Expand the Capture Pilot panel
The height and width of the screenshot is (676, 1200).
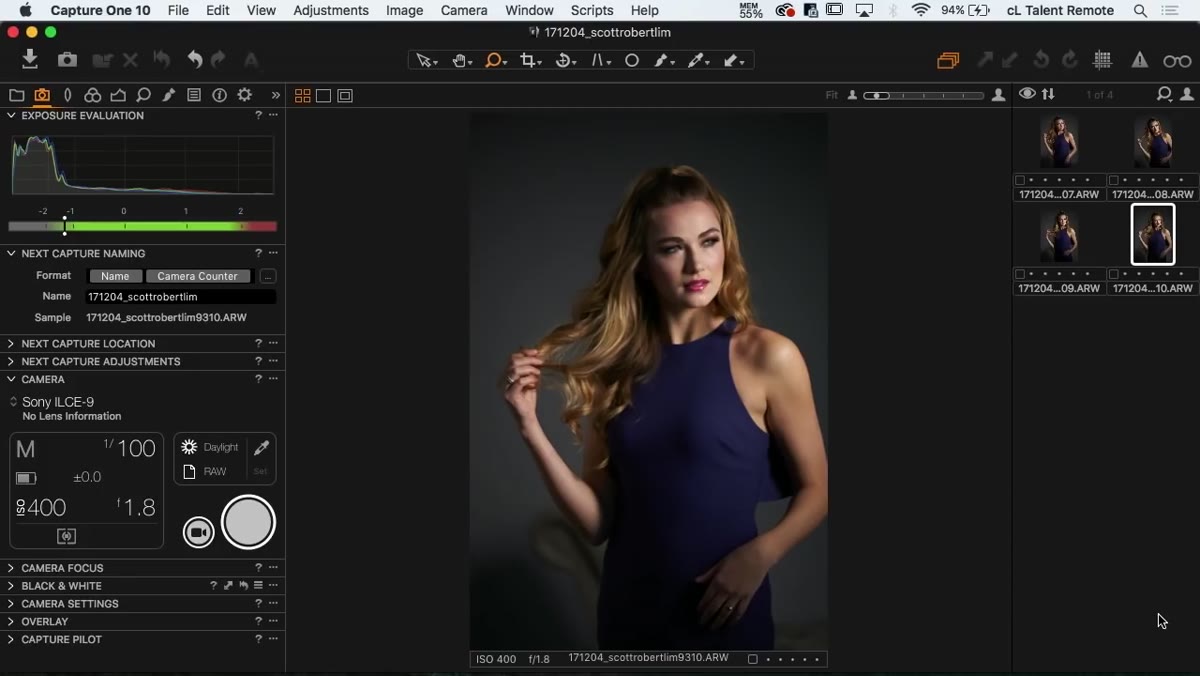12,640
